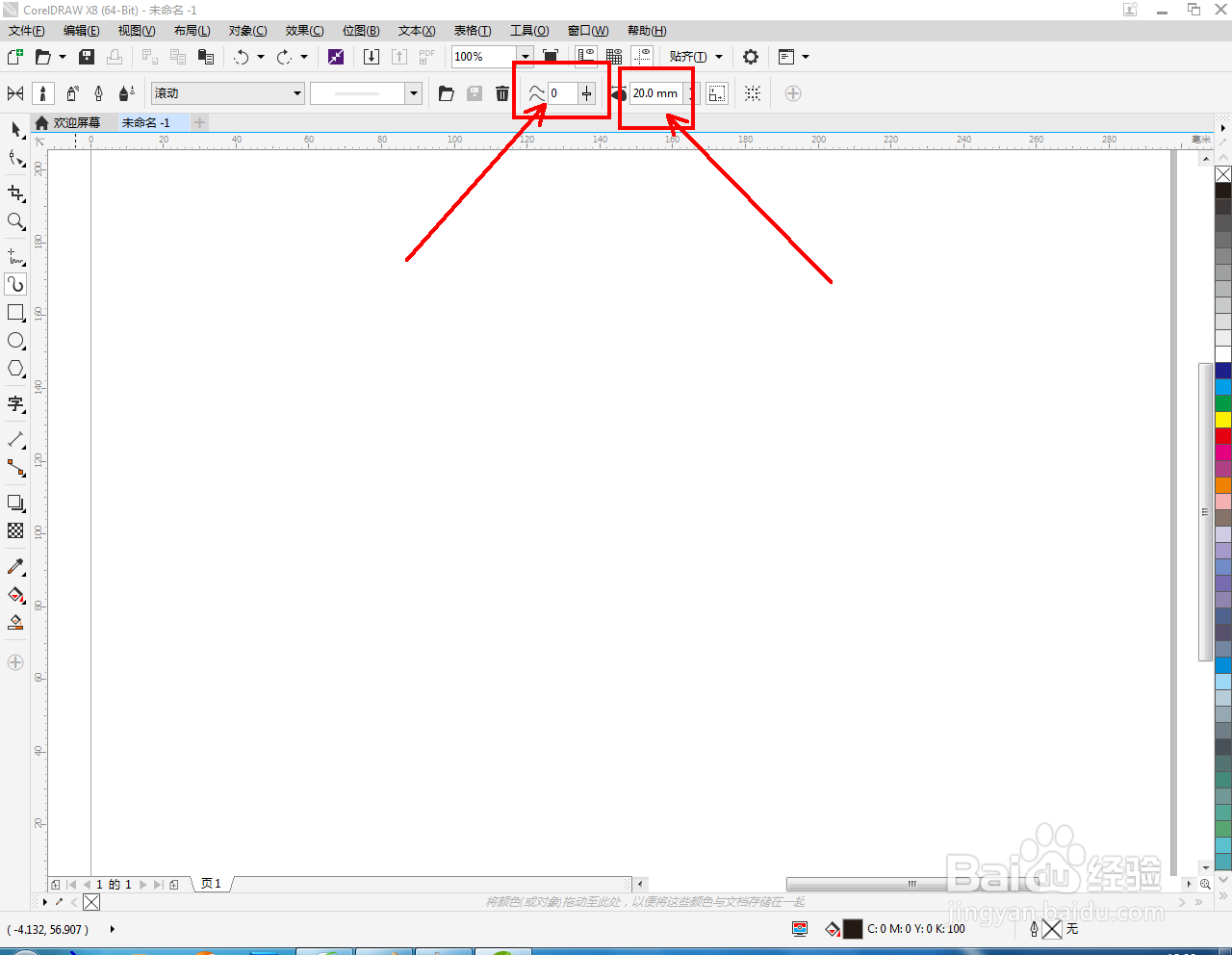This screenshot has width=1232, height=955.
Task: Toggle Expression pen mode
Action: (x=126, y=93)
